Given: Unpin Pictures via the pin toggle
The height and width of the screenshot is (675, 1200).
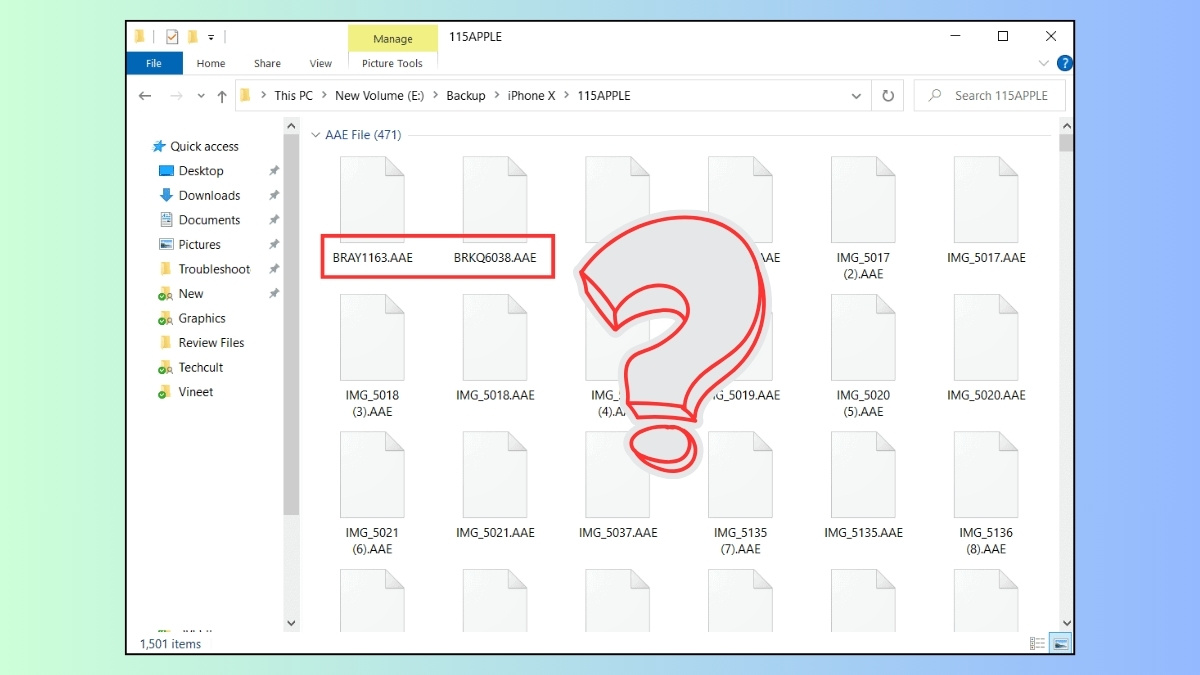Looking at the screenshot, I should [274, 244].
